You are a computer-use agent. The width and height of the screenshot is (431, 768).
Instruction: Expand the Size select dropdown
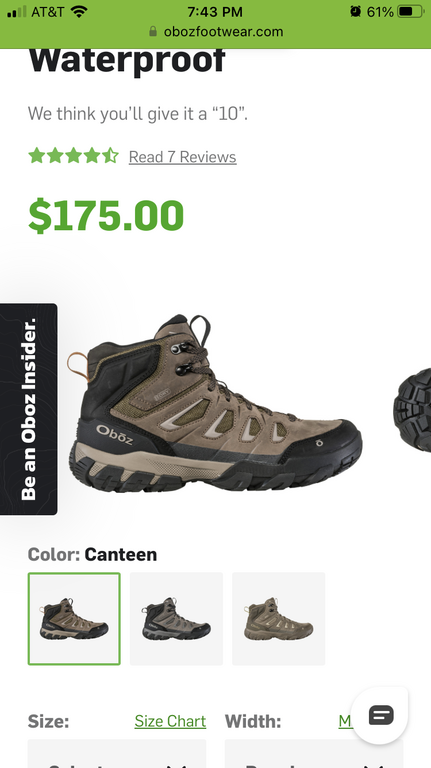[x=117, y=754]
